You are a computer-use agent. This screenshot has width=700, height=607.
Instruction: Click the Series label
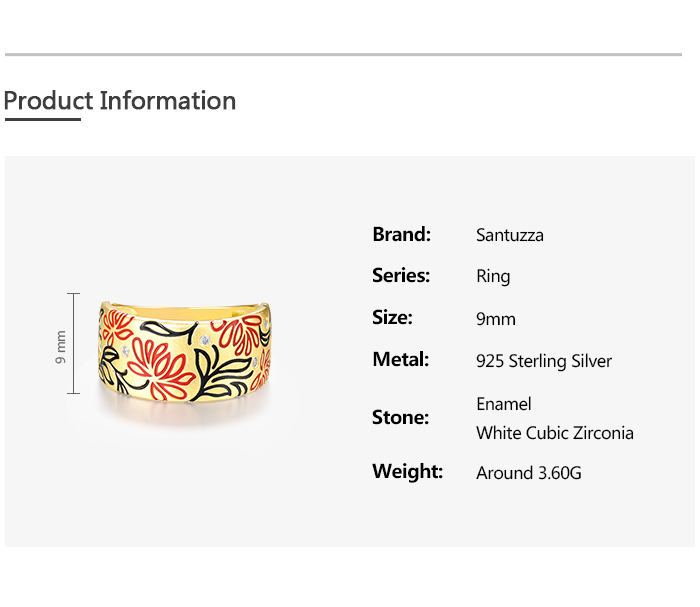(401, 275)
